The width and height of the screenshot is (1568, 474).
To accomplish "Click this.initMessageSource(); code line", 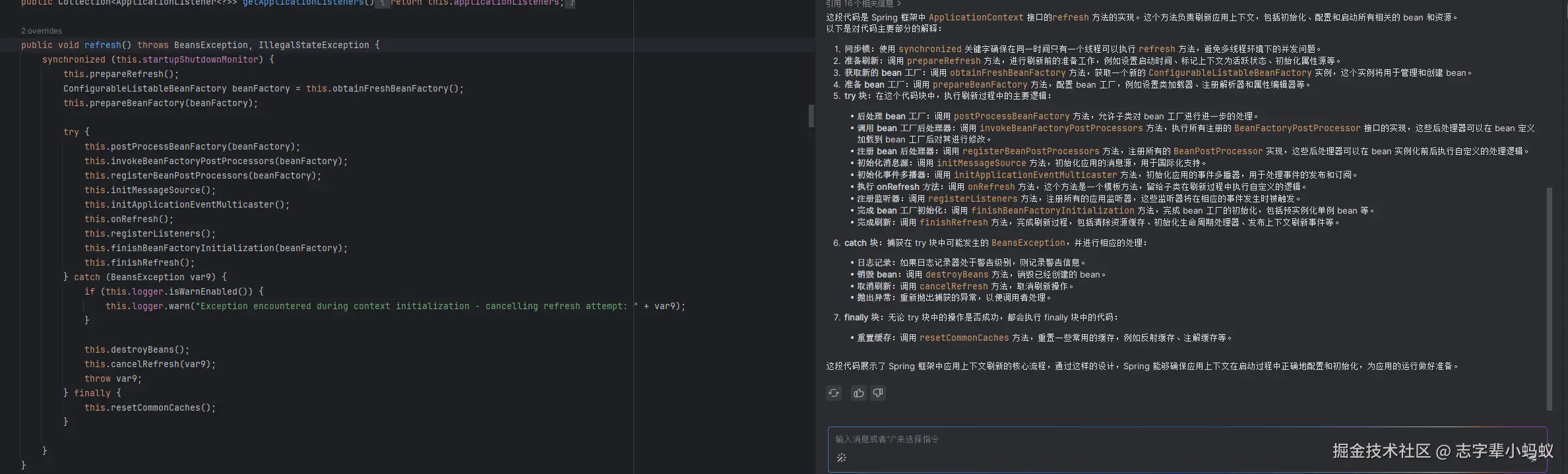I will point(150,190).
